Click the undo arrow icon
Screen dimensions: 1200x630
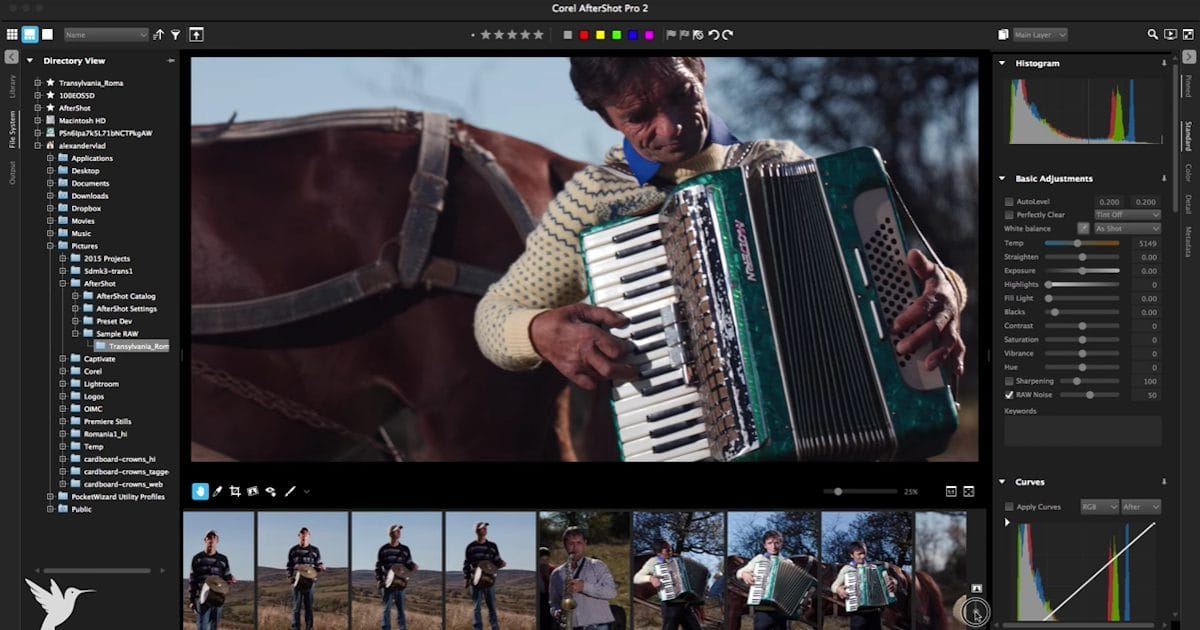(x=714, y=33)
